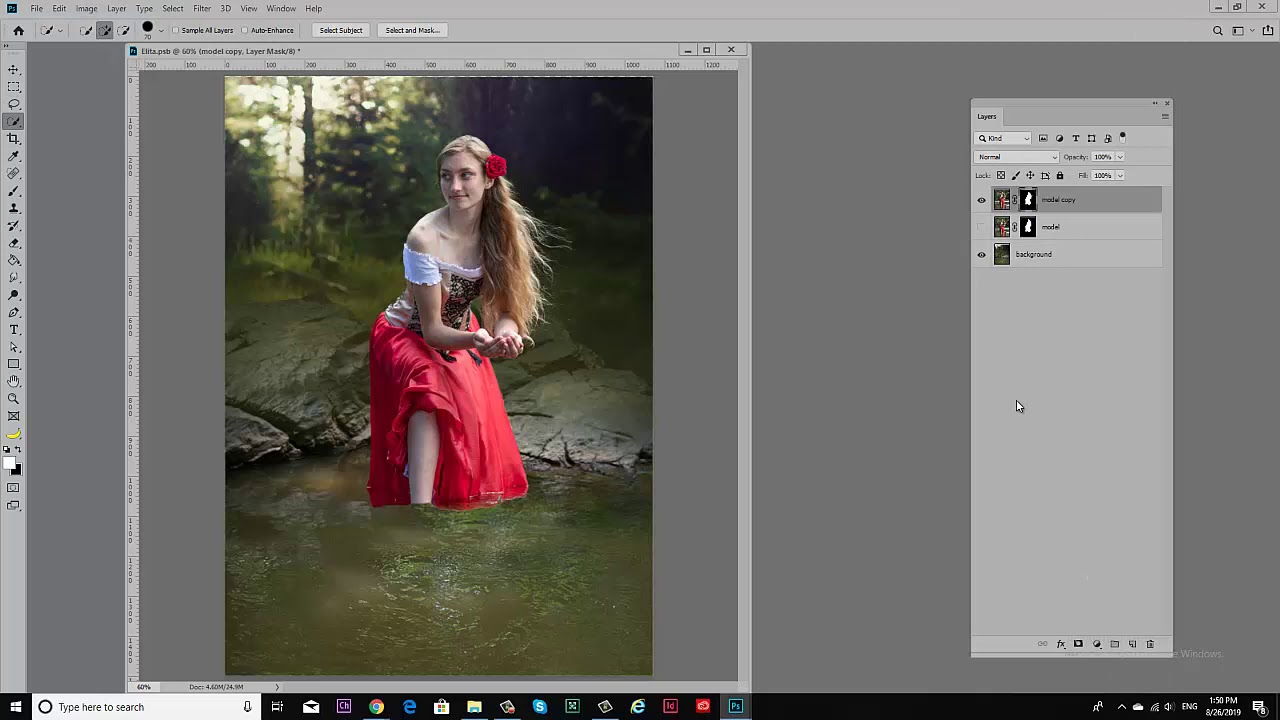Open the Kind filter dropdown
The height and width of the screenshot is (720, 1280).
pos(1004,138)
